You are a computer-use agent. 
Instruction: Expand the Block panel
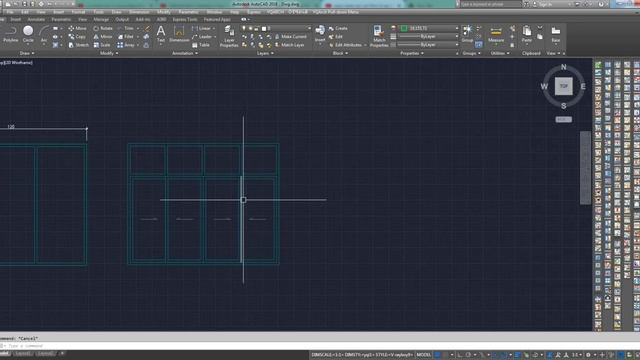tap(340, 53)
